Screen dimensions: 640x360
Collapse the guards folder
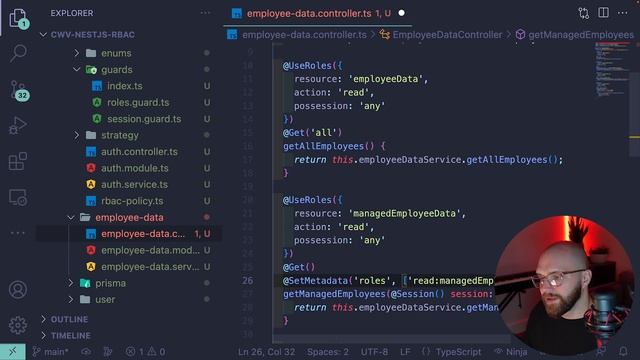click(x=117, y=70)
